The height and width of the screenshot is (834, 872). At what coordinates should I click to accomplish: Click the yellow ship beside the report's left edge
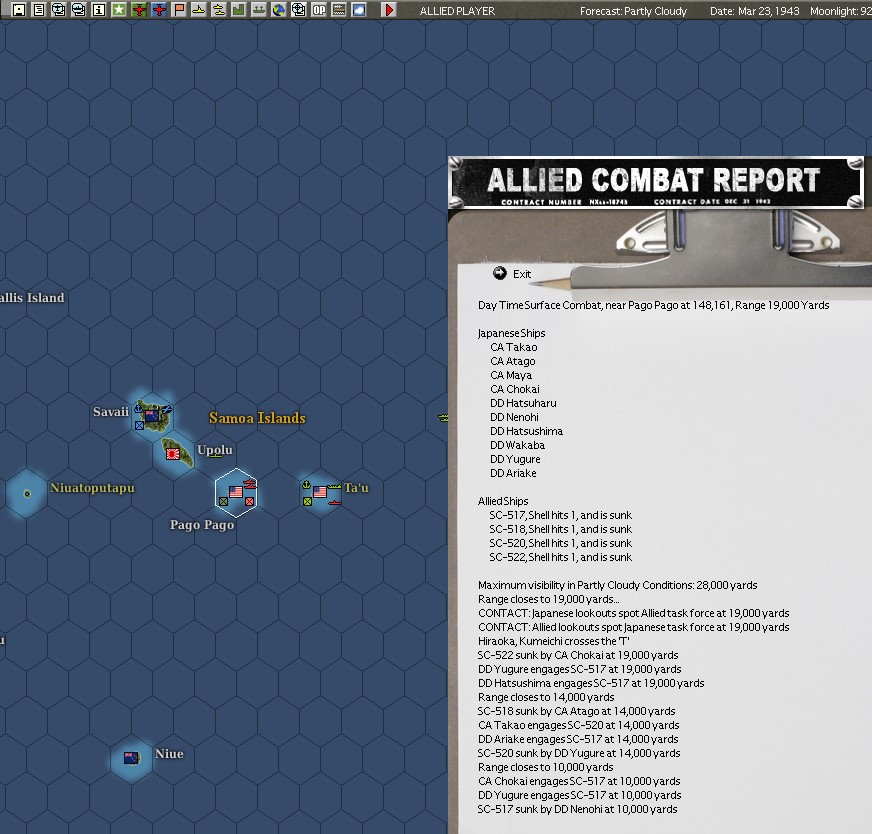tap(443, 417)
